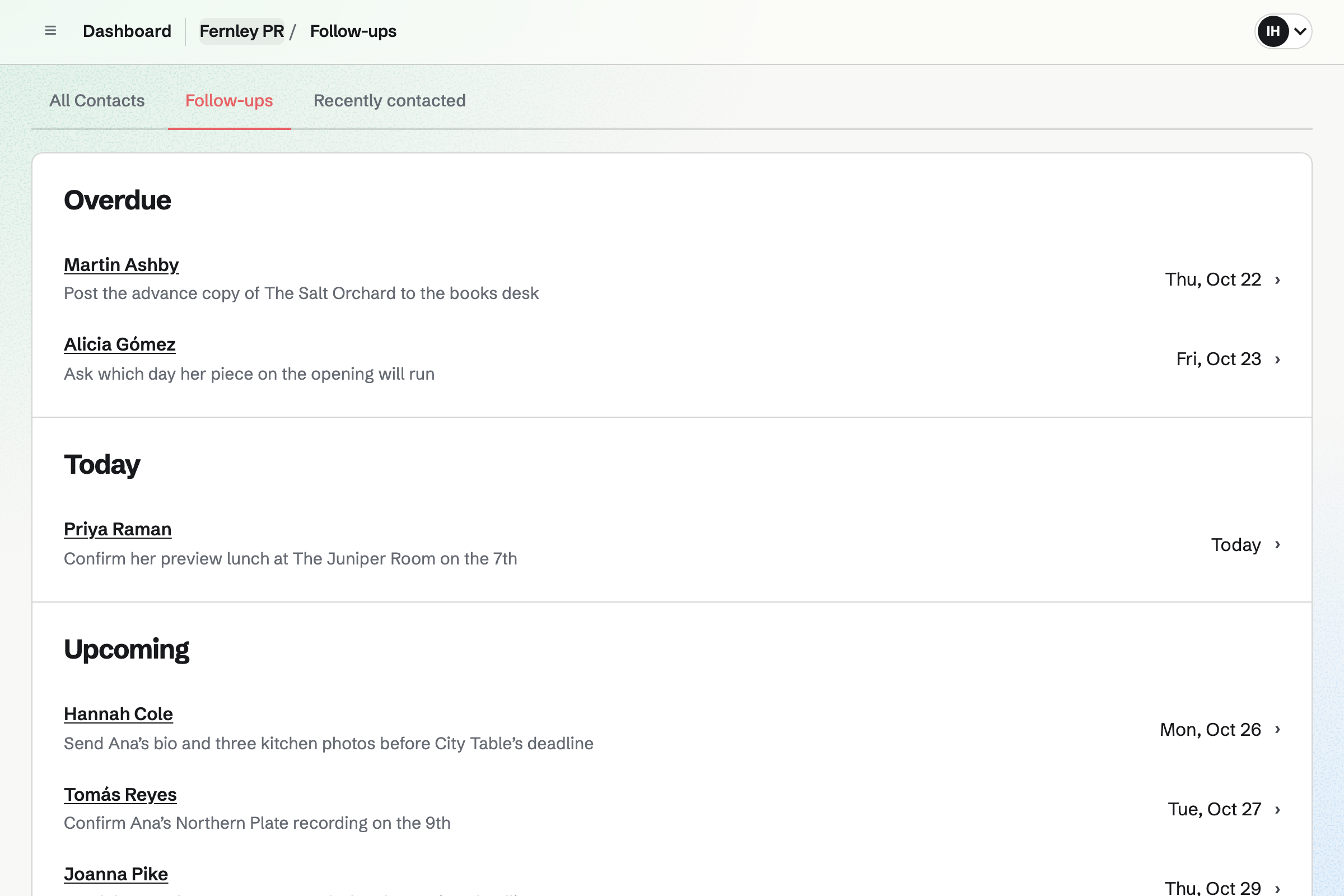The height and width of the screenshot is (896, 1344).
Task: Open Martin Ashby's contact link
Action: click(121, 264)
